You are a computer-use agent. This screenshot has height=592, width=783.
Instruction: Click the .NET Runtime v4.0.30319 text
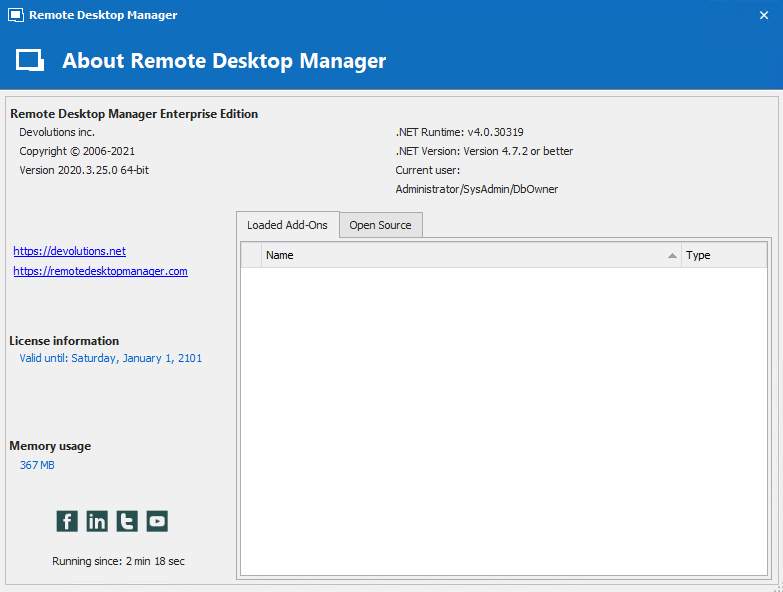pos(459,132)
